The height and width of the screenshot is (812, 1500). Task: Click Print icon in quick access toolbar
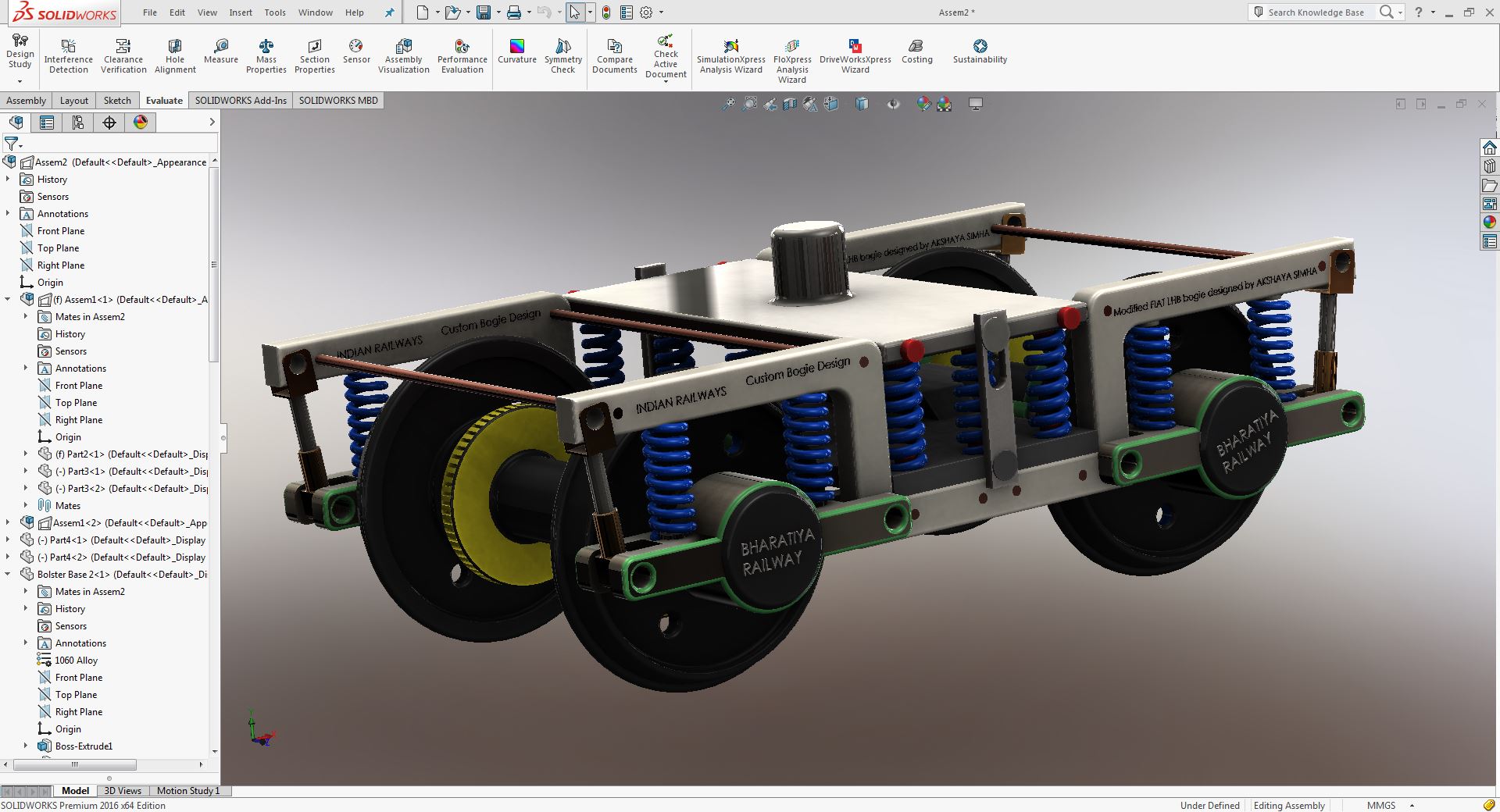[x=513, y=12]
